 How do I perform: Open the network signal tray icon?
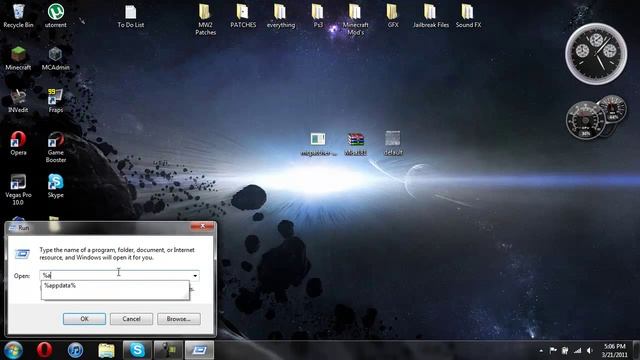point(578,350)
